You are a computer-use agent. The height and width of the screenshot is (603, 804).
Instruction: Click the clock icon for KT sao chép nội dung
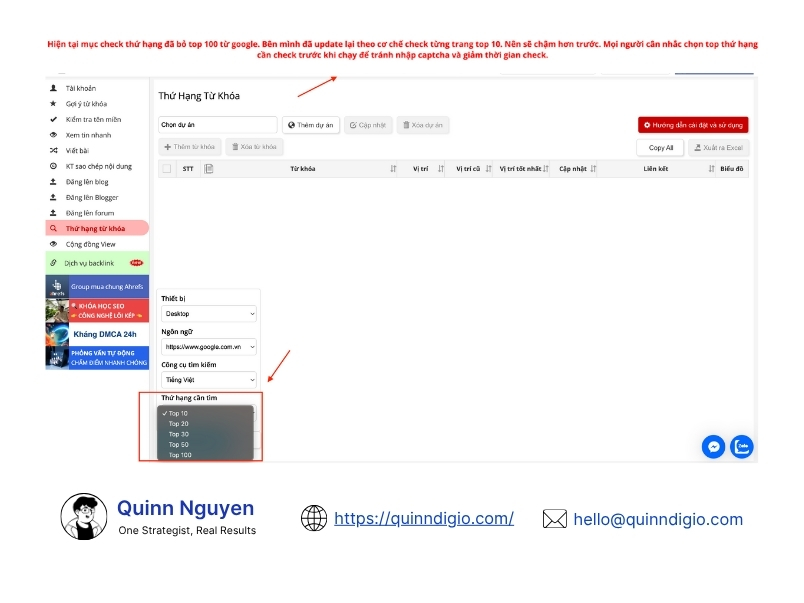(x=53, y=166)
